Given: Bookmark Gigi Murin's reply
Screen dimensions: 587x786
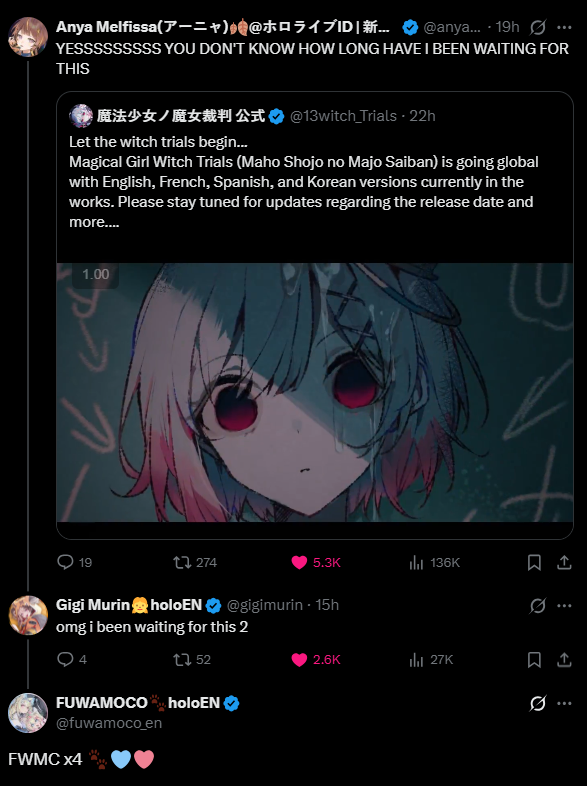Looking at the screenshot, I should [x=534, y=659].
